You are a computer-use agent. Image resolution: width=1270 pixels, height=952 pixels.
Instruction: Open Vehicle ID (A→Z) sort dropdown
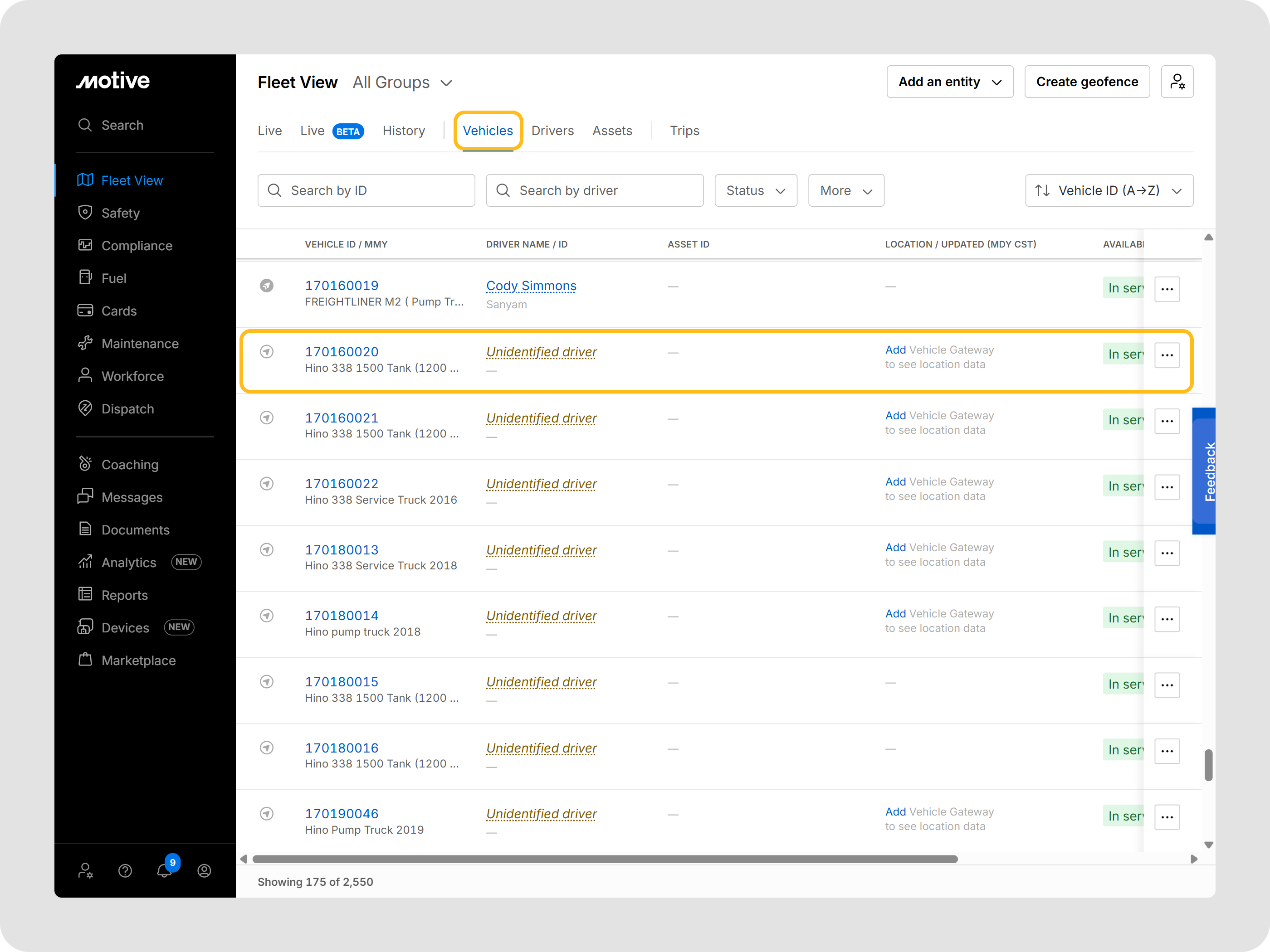1109,190
